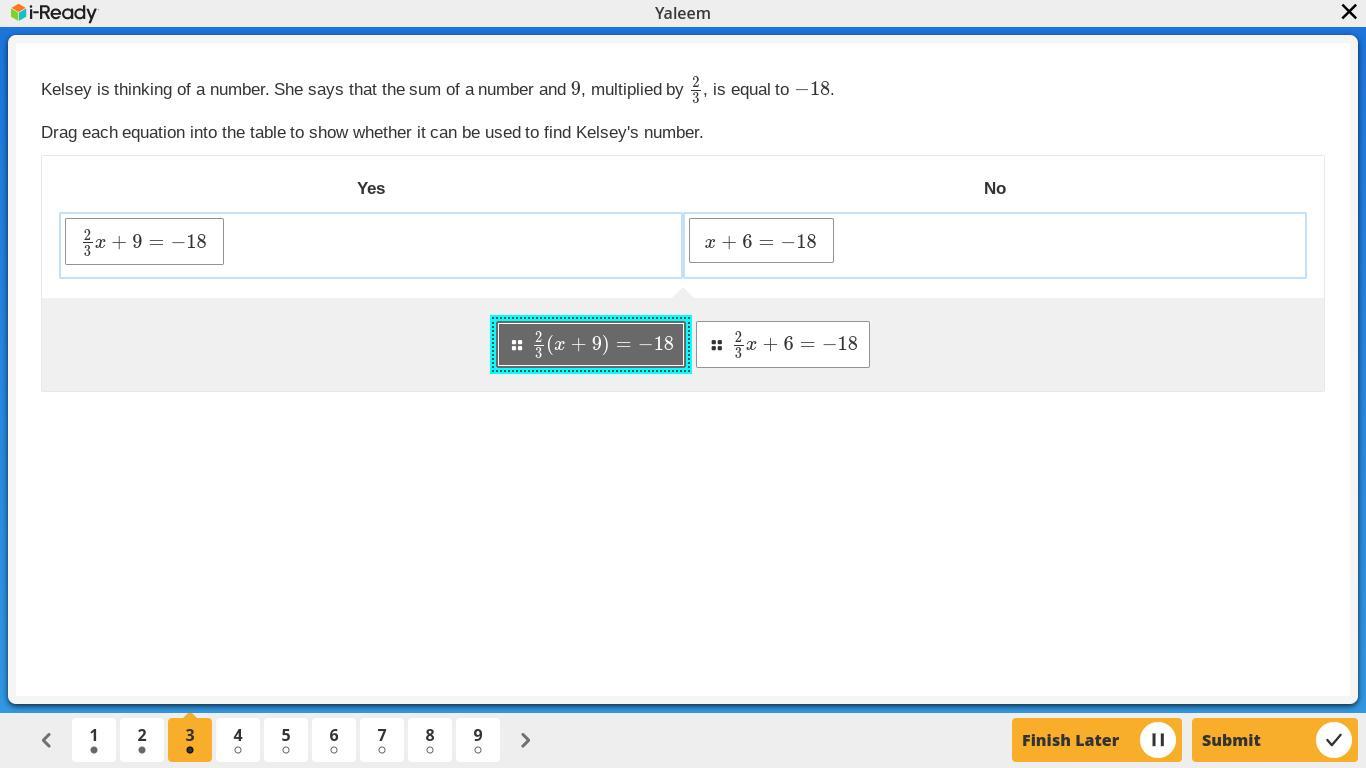Viewport: 1366px width, 768px height.
Task: Click the checkmark icon on Submit
Action: click(x=1333, y=740)
